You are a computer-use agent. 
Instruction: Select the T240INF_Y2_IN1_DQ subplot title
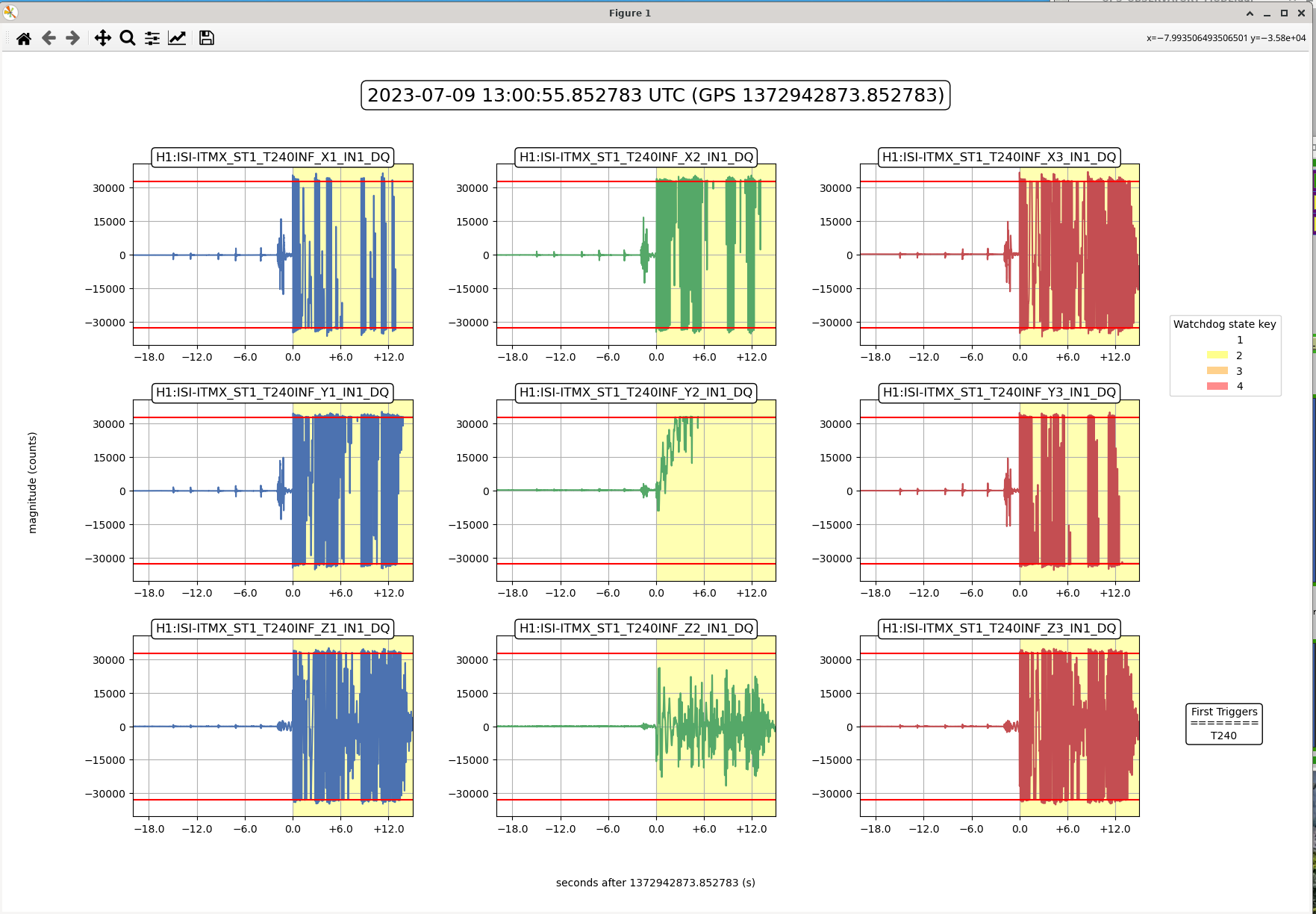(636, 393)
